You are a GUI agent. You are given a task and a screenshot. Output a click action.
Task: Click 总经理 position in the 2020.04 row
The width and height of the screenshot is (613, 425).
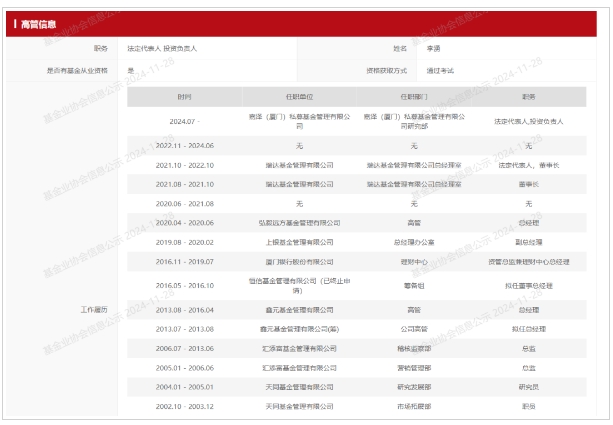(x=529, y=223)
